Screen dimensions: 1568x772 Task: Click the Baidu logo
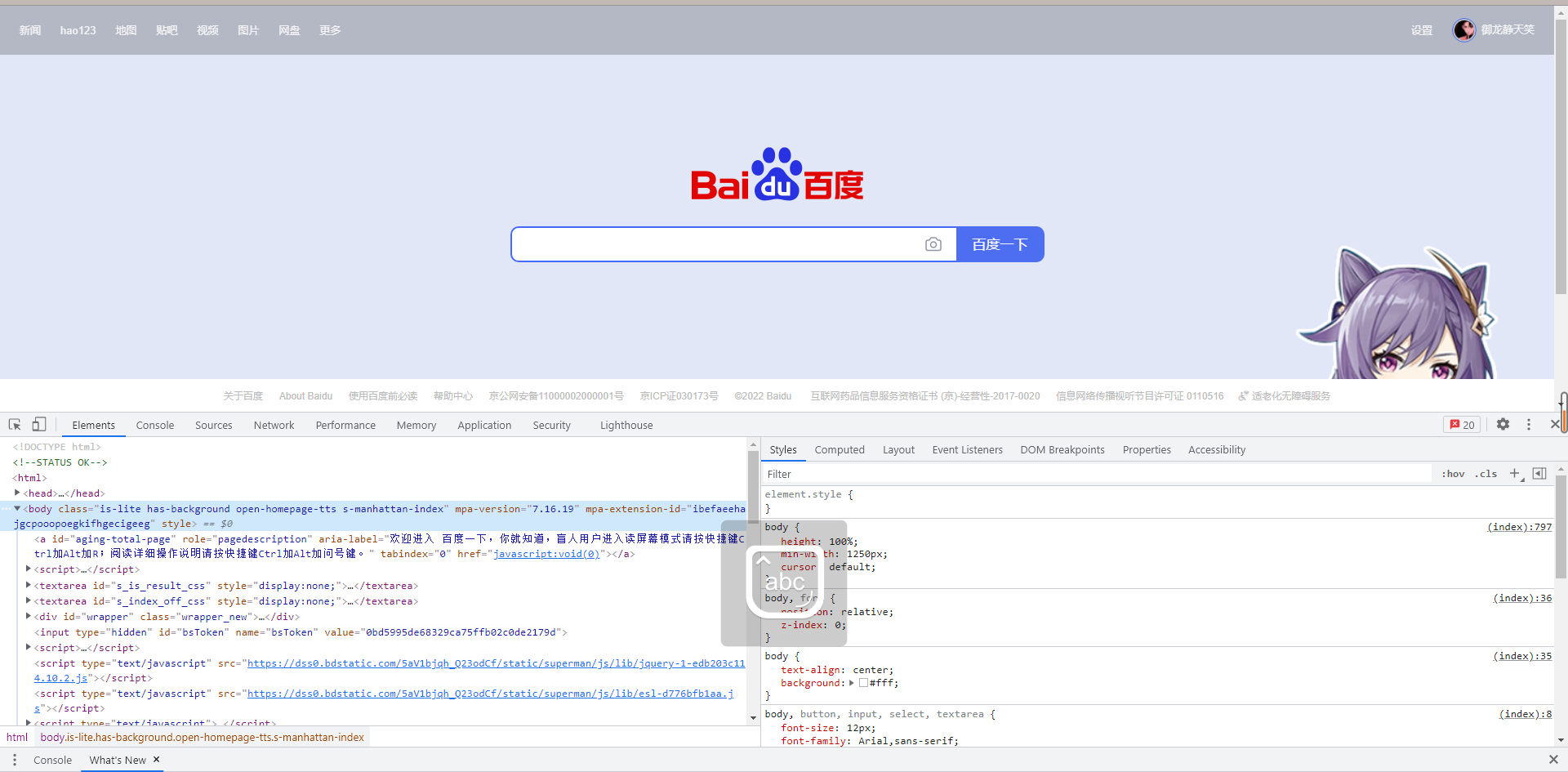[x=777, y=174]
